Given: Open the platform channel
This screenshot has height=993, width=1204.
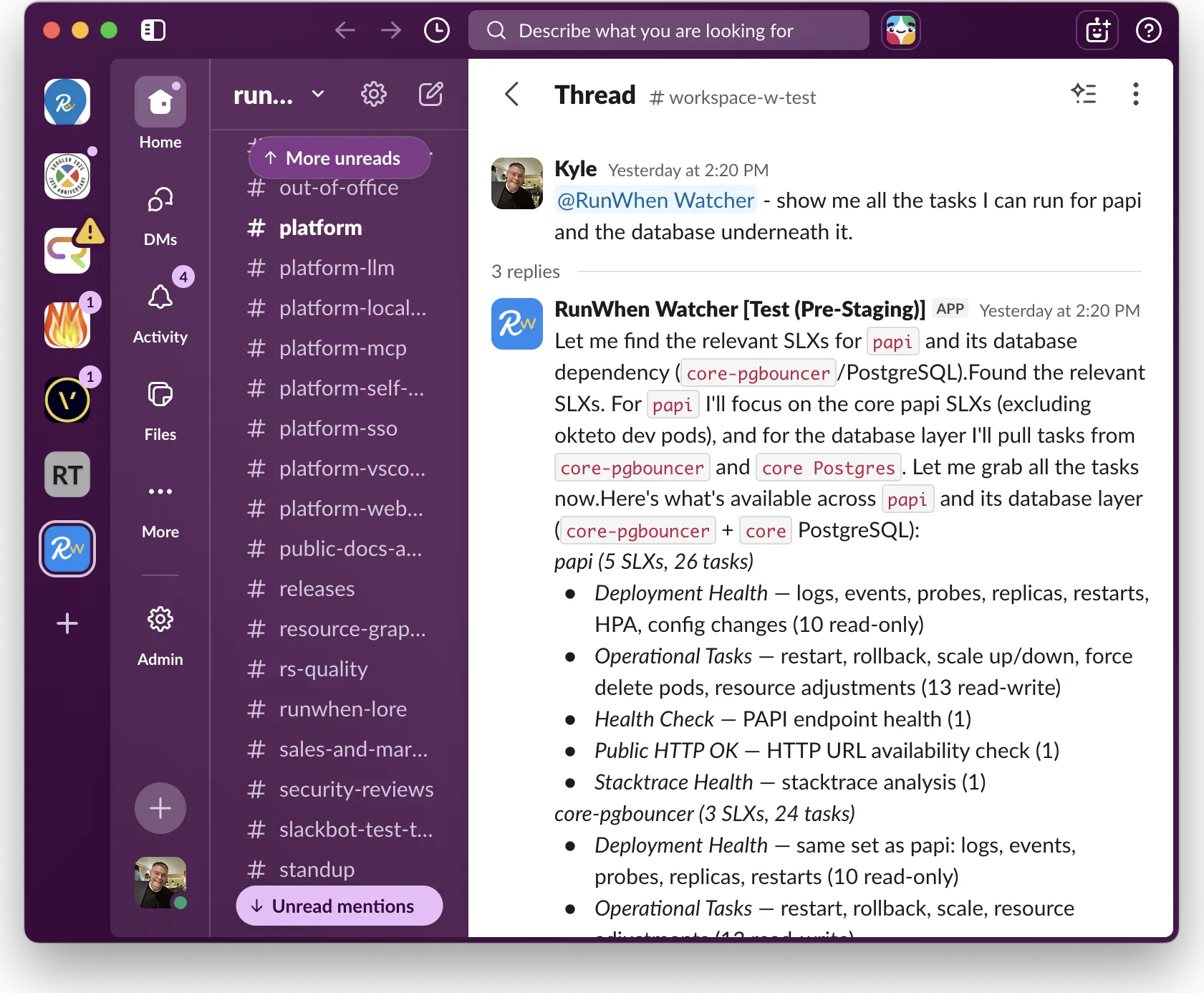Looking at the screenshot, I should 339,228.
